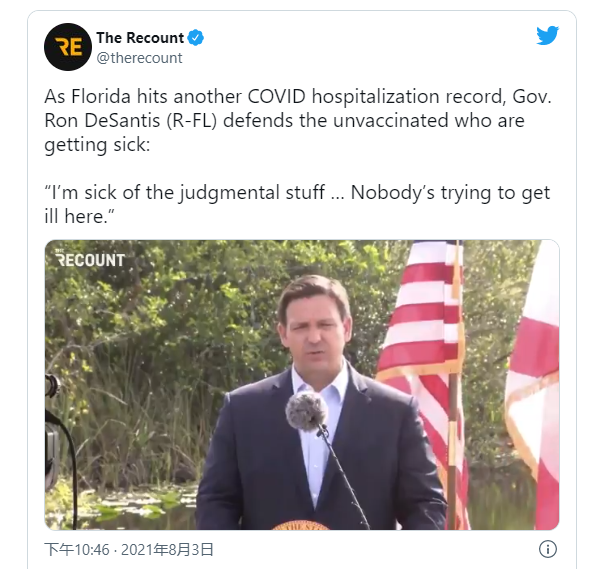Click the Florida flag at the video's right edge

coord(533,383)
